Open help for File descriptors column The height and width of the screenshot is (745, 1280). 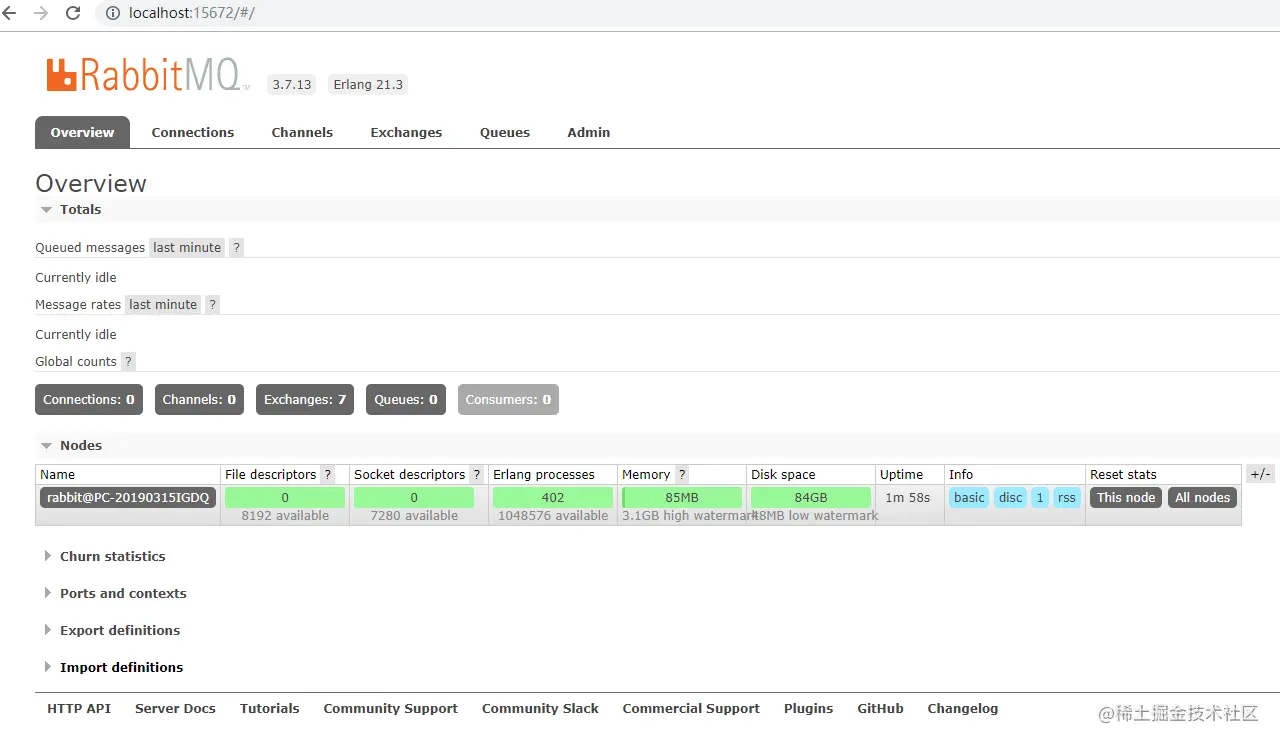tap(327, 475)
